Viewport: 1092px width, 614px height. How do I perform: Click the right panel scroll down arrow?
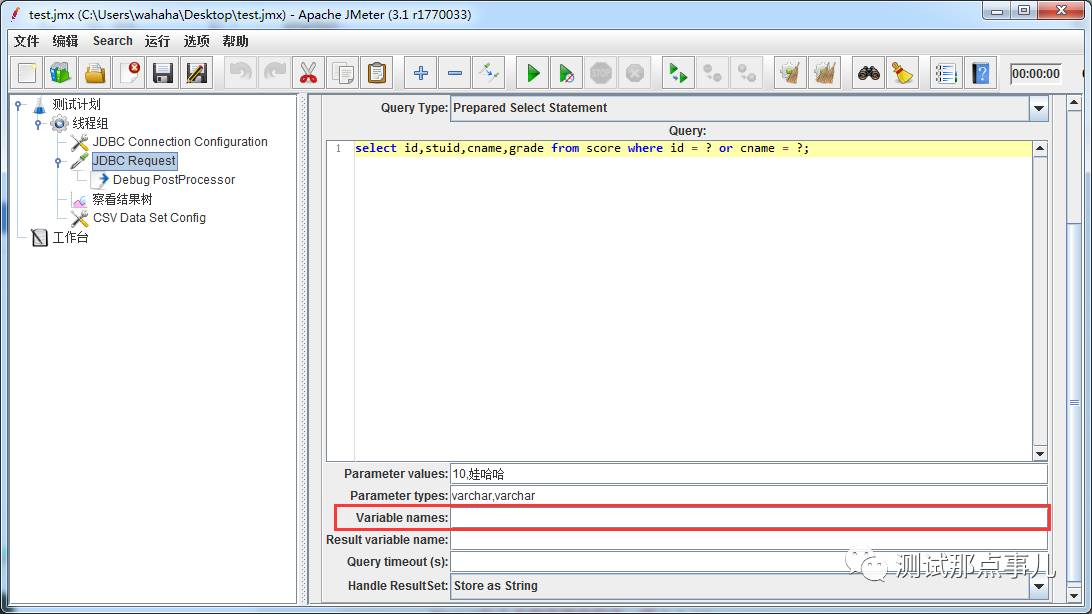pyautogui.click(x=1074, y=596)
